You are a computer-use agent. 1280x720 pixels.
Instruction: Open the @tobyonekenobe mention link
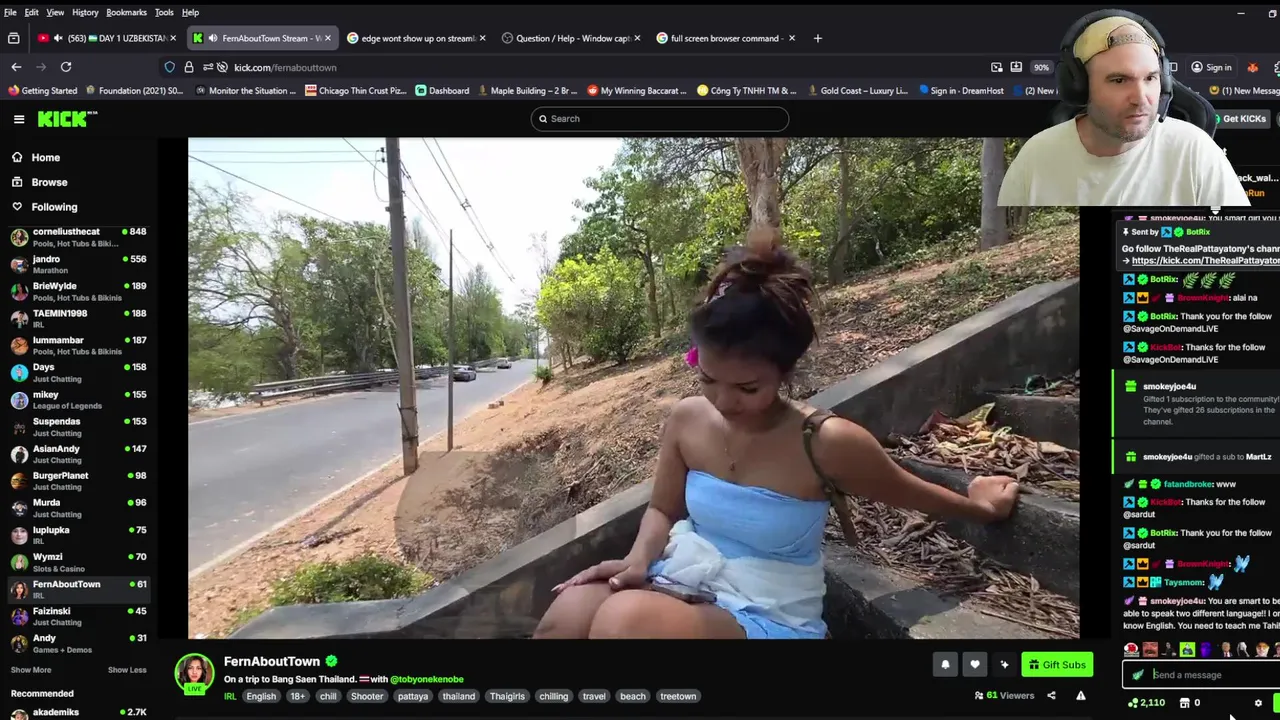(427, 679)
